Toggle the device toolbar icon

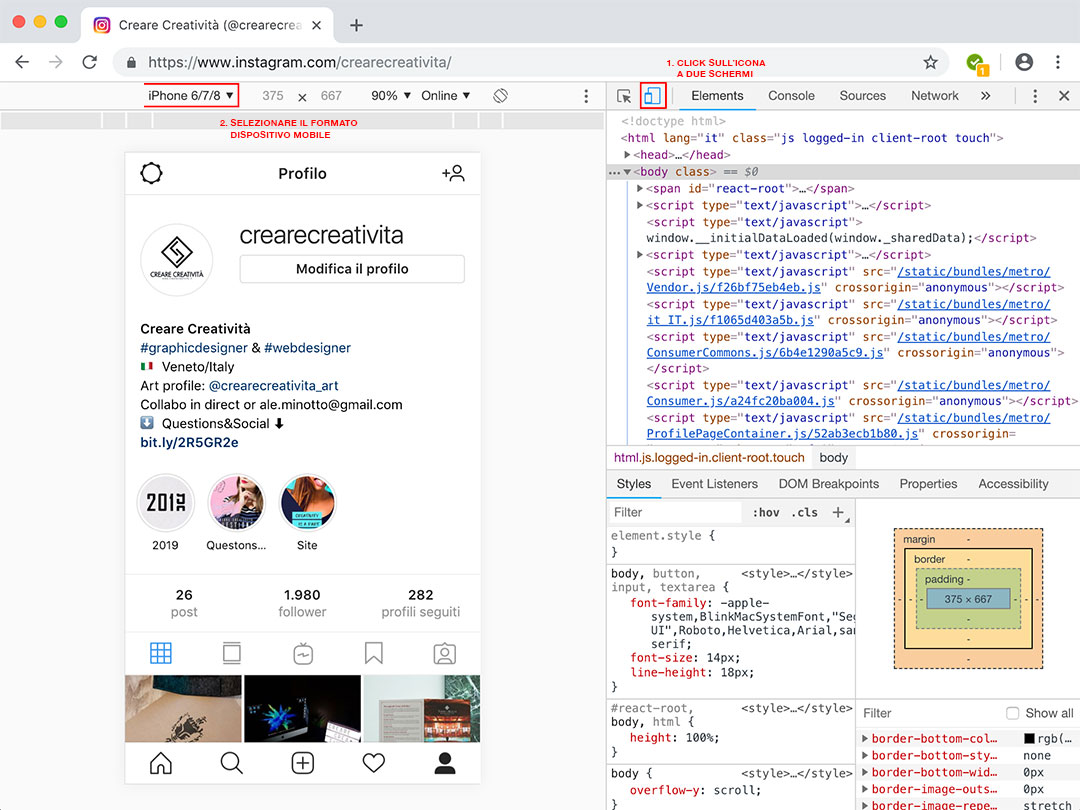coord(652,96)
